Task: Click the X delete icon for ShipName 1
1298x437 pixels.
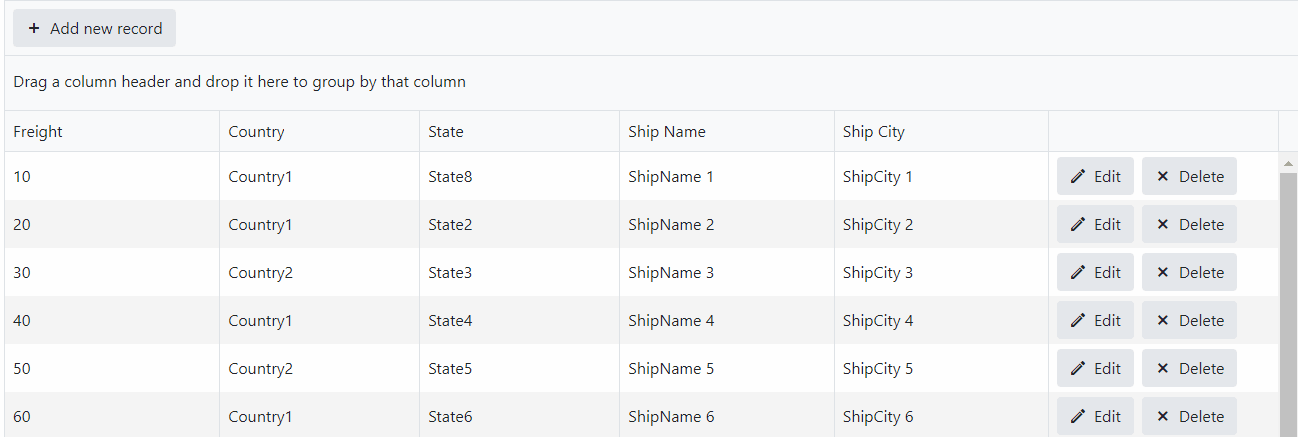Action: point(1162,177)
